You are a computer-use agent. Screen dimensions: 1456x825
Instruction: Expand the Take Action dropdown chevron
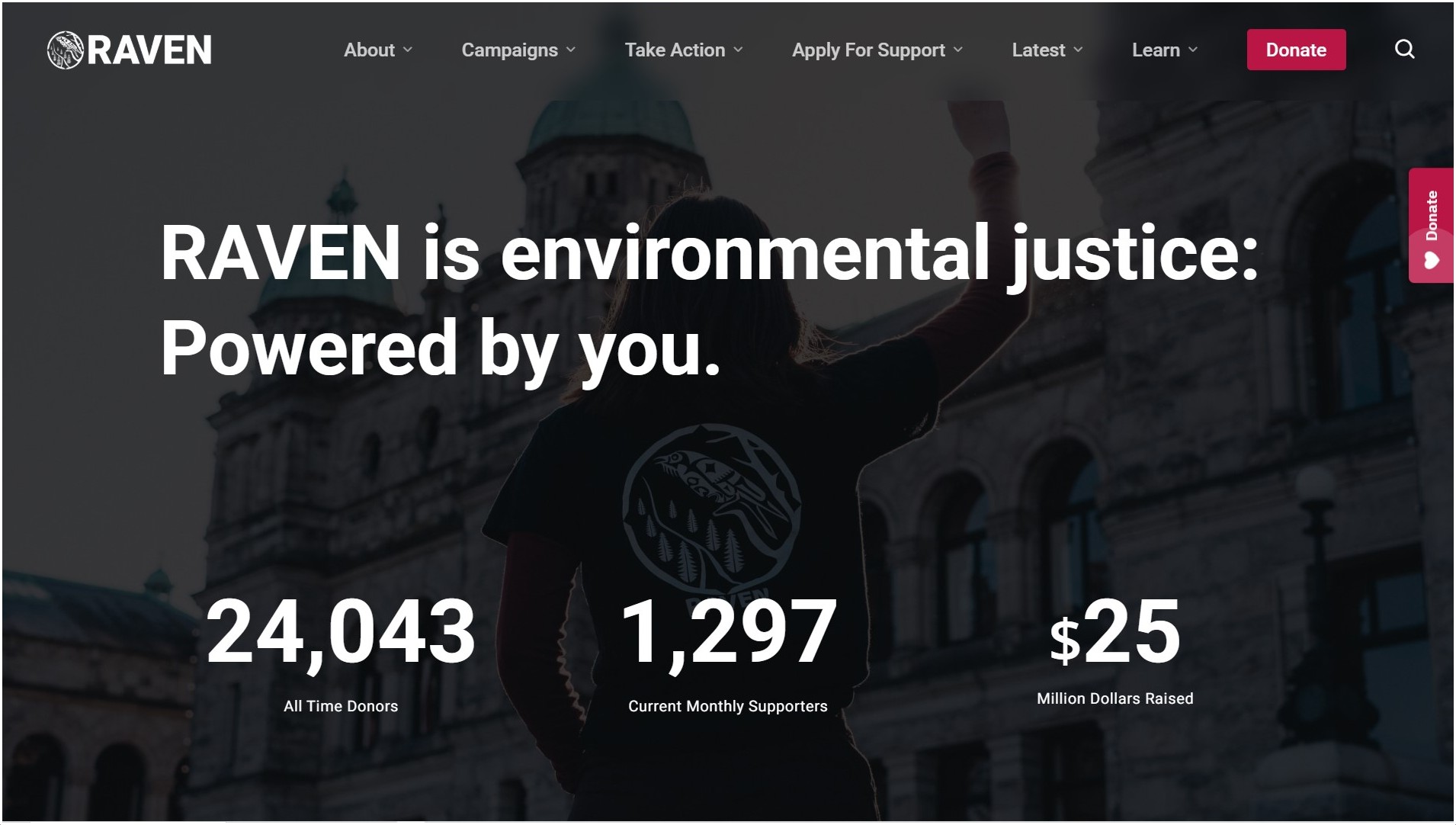(x=738, y=50)
